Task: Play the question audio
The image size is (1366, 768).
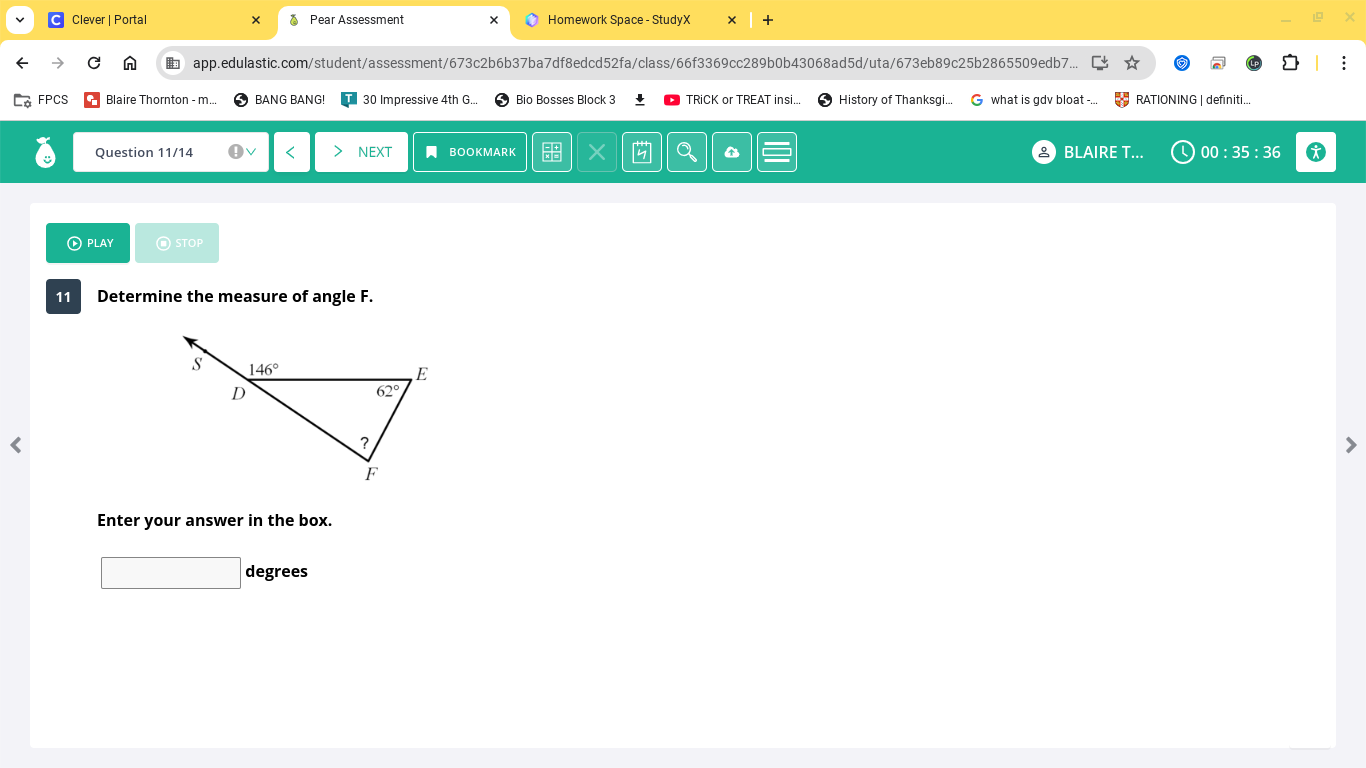Action: [88, 243]
